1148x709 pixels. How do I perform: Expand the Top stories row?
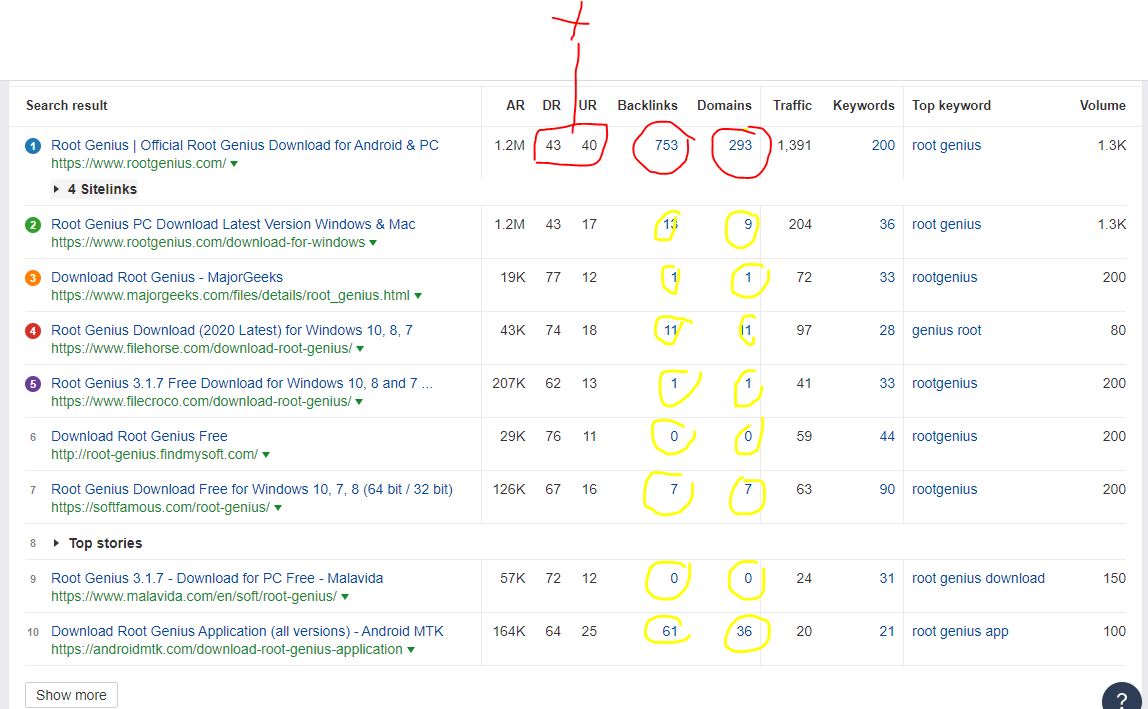97,543
